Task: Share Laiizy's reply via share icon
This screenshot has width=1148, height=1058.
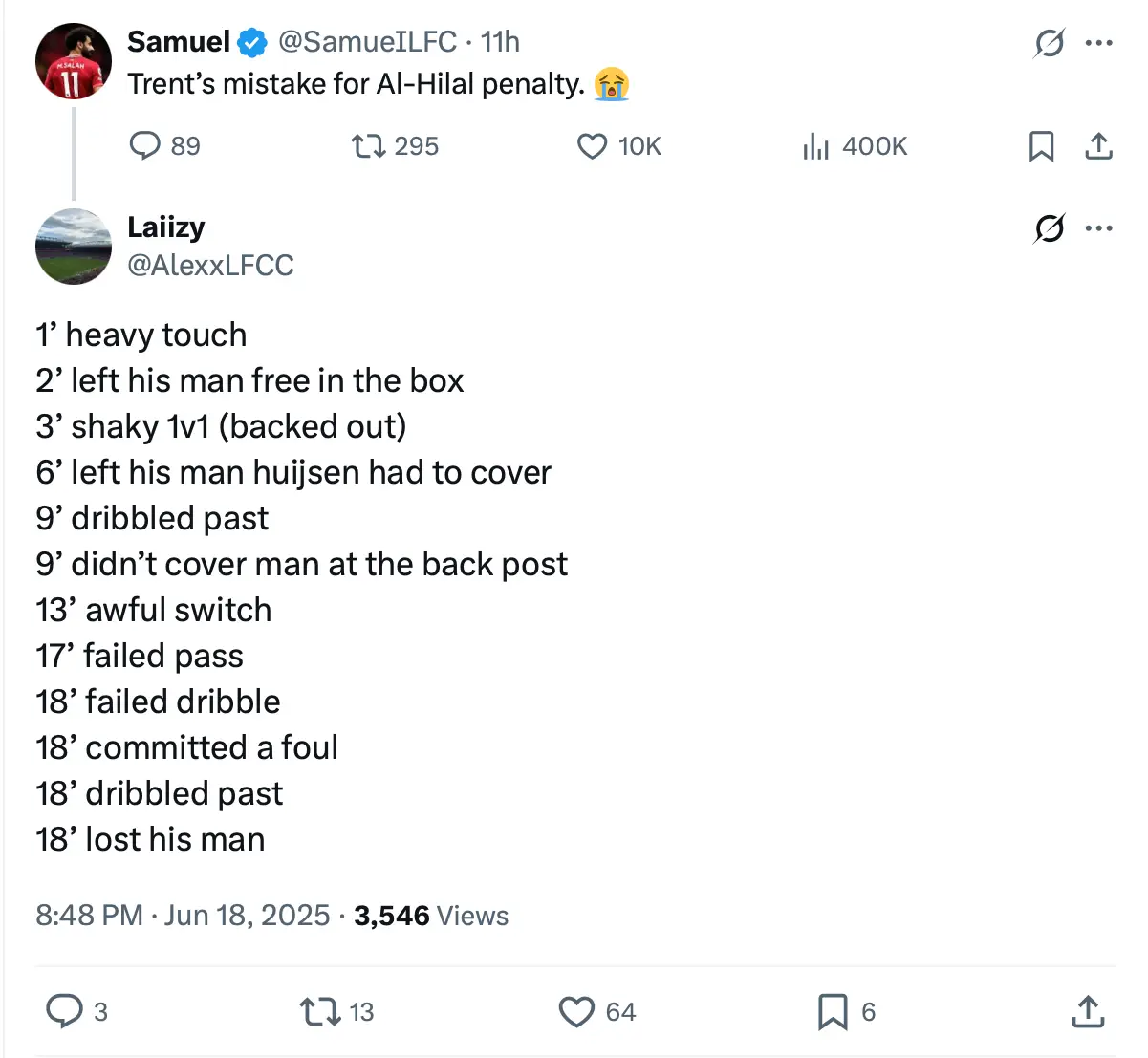Action: (x=1088, y=1011)
